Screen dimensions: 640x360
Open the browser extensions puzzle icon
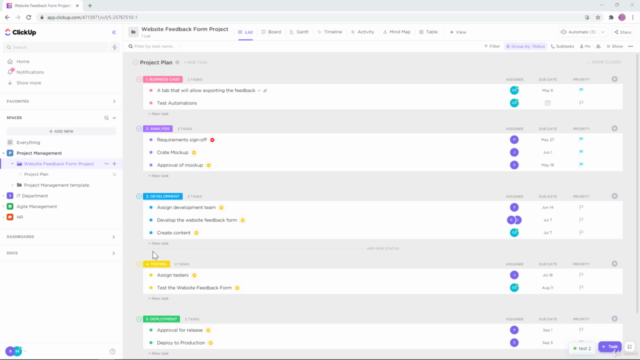click(x=611, y=18)
